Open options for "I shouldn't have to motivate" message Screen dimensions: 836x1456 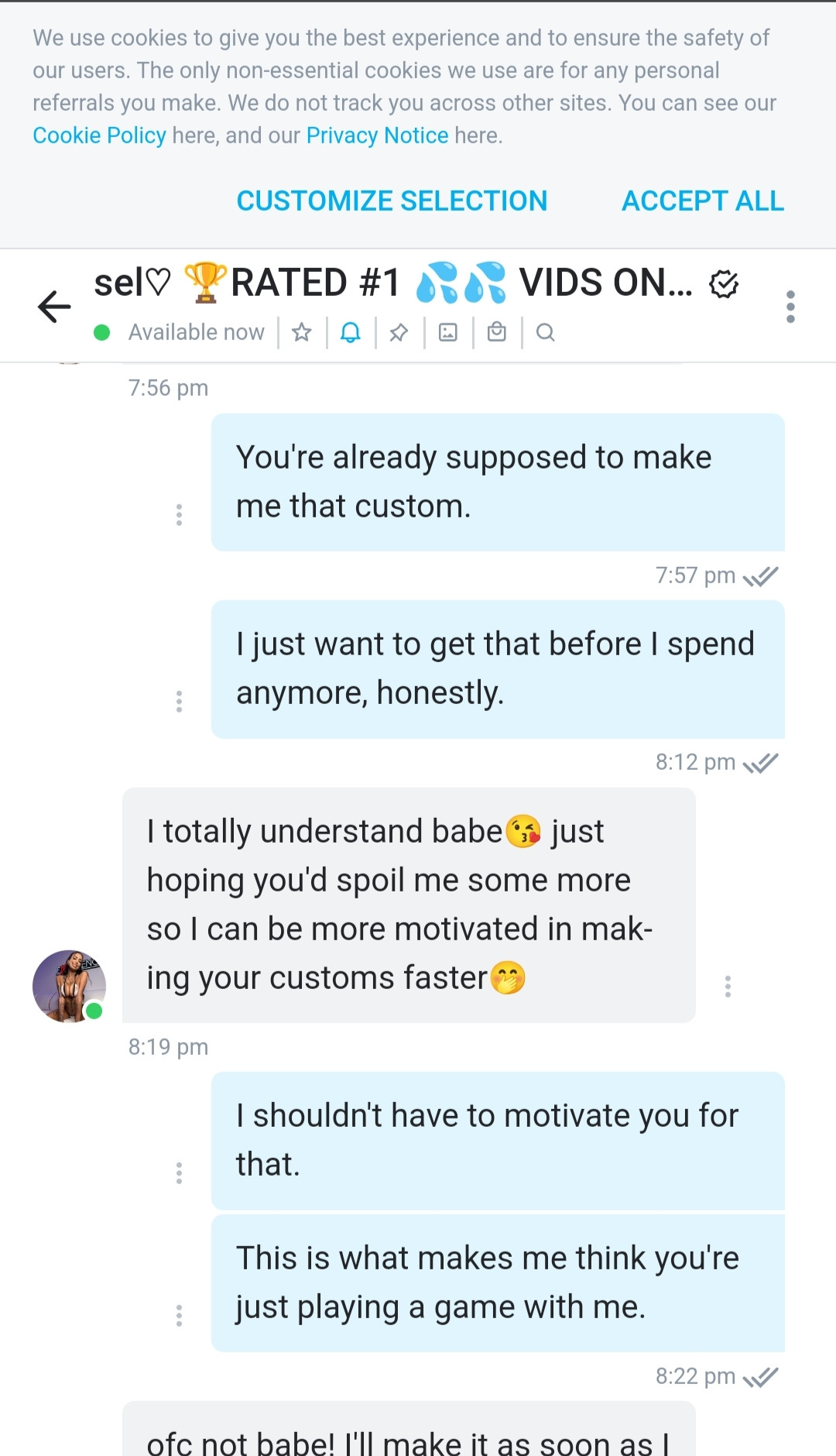(179, 1173)
